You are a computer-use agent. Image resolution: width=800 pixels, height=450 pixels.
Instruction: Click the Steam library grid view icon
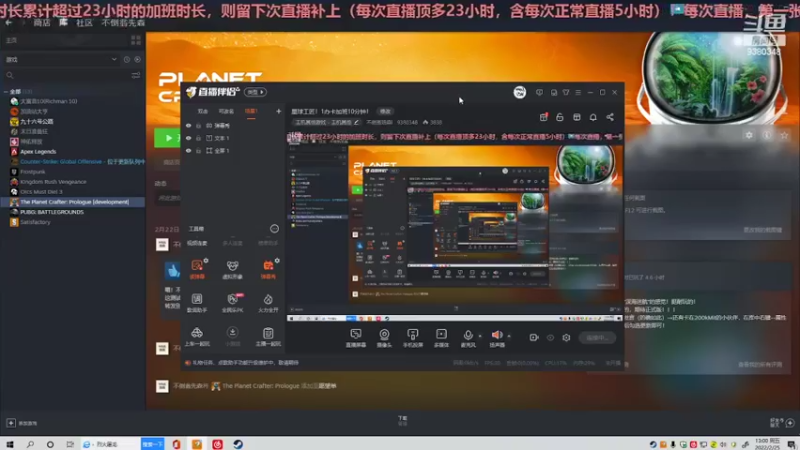point(136,40)
